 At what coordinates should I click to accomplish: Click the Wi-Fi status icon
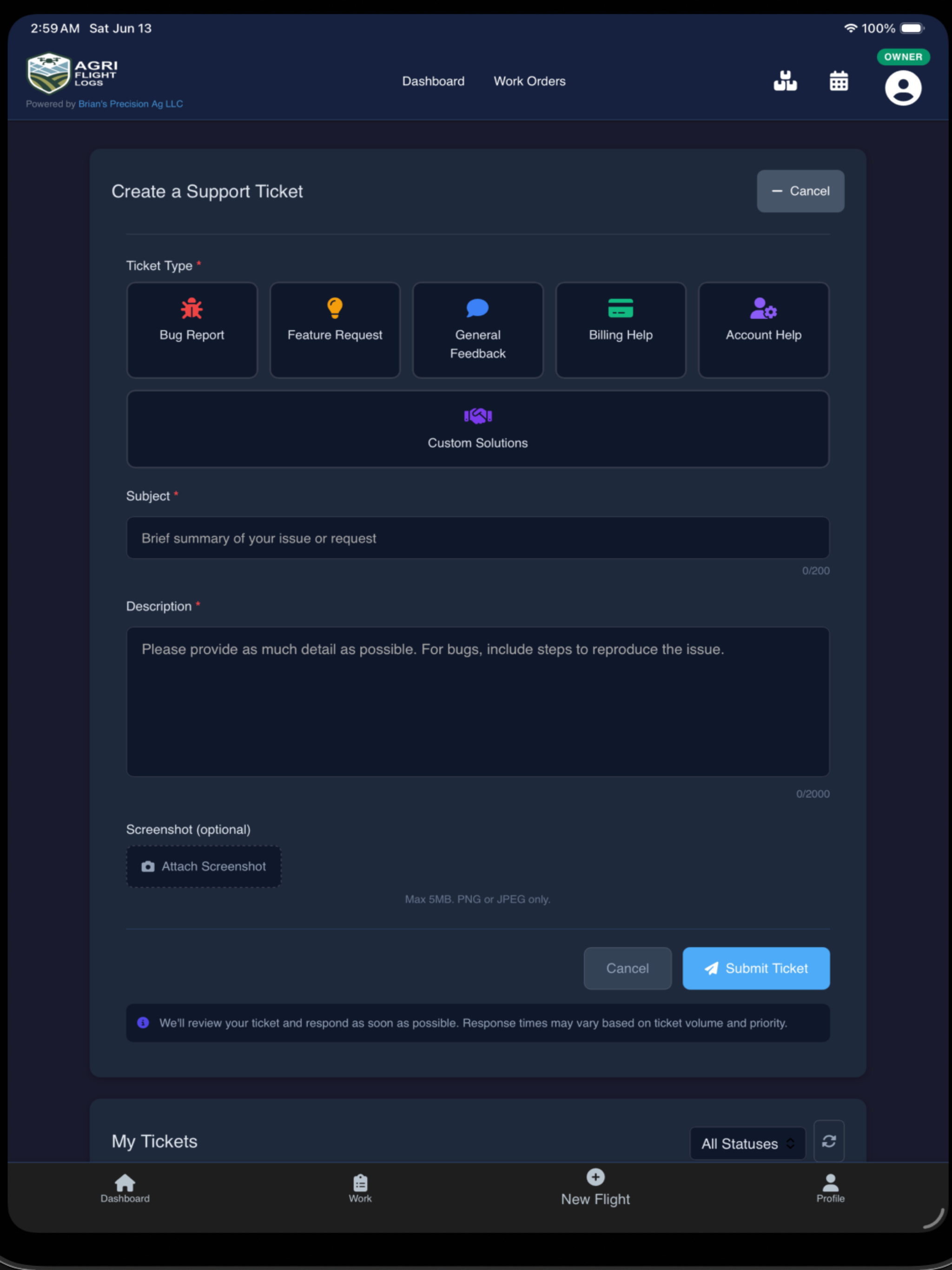850,28
